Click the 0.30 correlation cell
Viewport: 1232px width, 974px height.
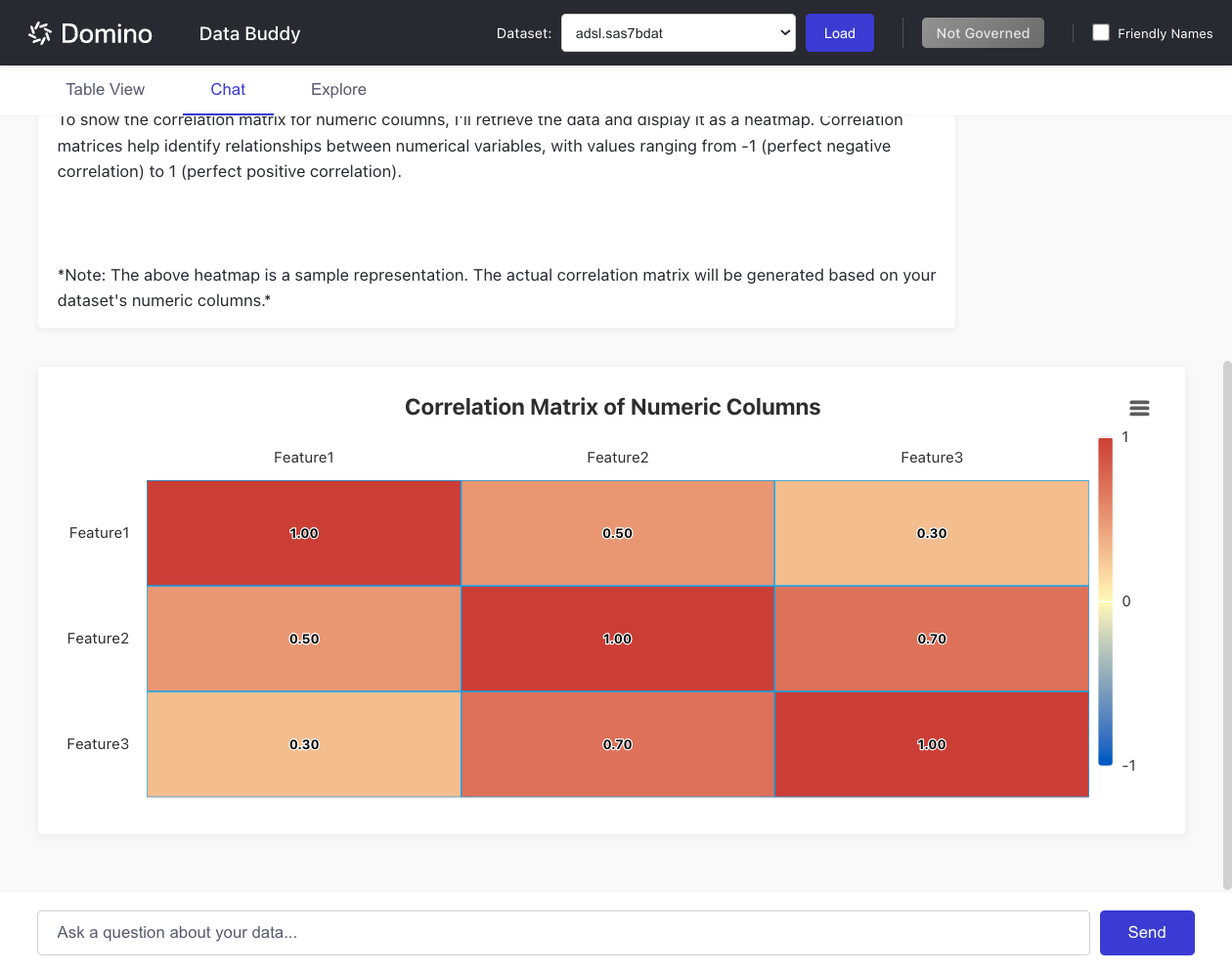(x=931, y=533)
